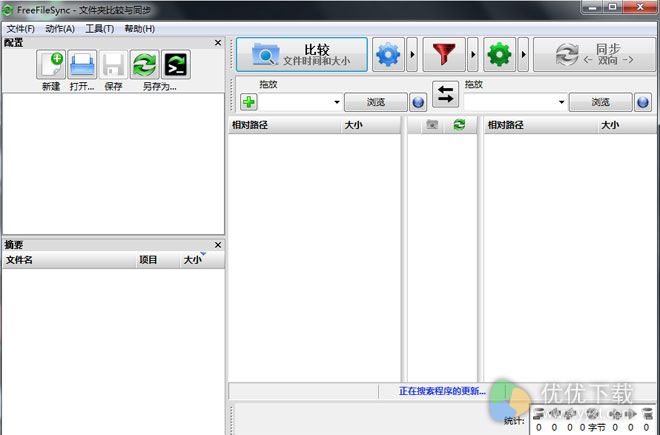The image size is (660, 435).
Task: Start comparison with the 比较 button
Action: click(302, 54)
